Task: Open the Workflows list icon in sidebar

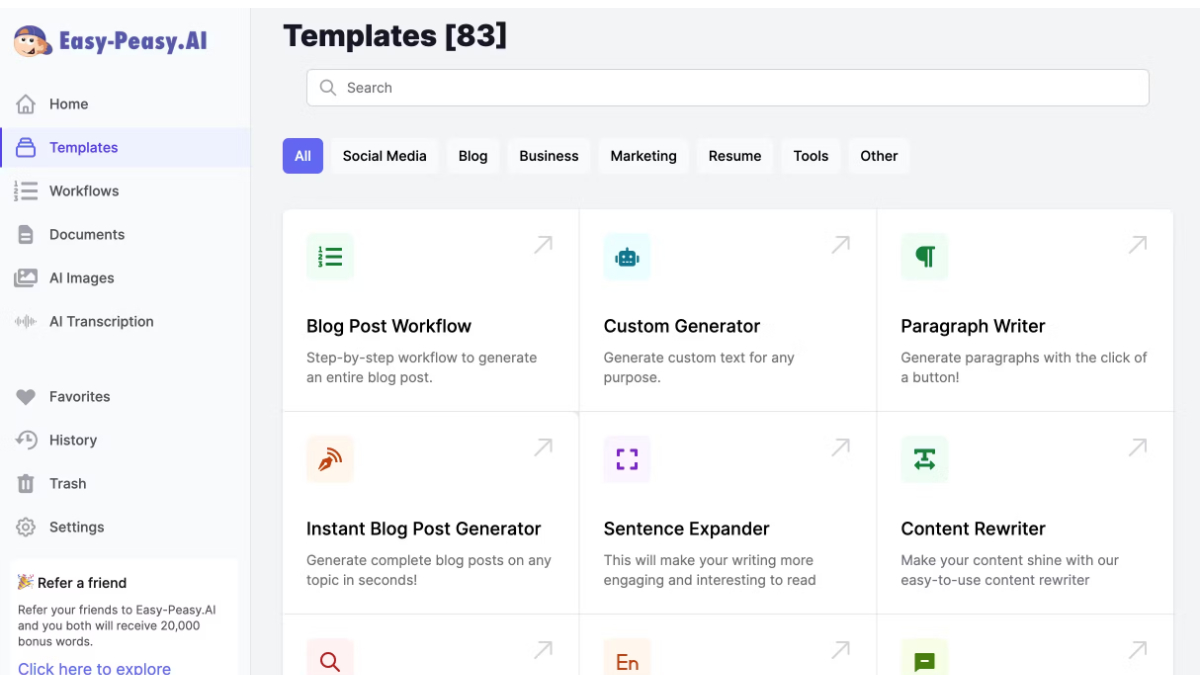Action: click(26, 191)
